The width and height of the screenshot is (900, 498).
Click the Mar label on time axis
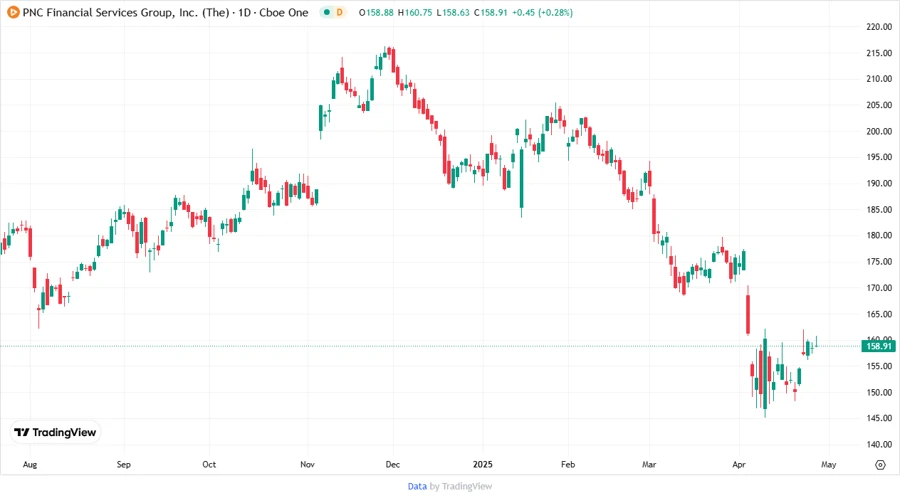point(649,465)
